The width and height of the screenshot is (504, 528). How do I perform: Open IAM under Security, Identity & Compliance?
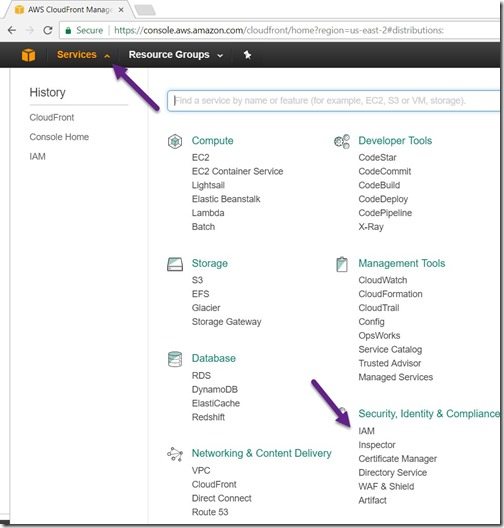click(366, 431)
